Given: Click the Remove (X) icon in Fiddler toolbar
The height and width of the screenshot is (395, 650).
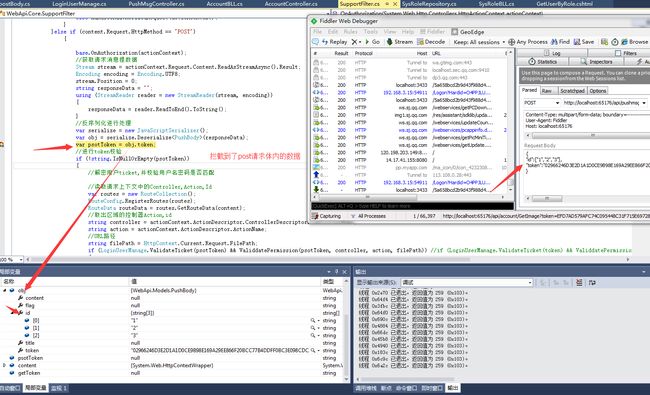Looking at the screenshot, I should [x=354, y=42].
